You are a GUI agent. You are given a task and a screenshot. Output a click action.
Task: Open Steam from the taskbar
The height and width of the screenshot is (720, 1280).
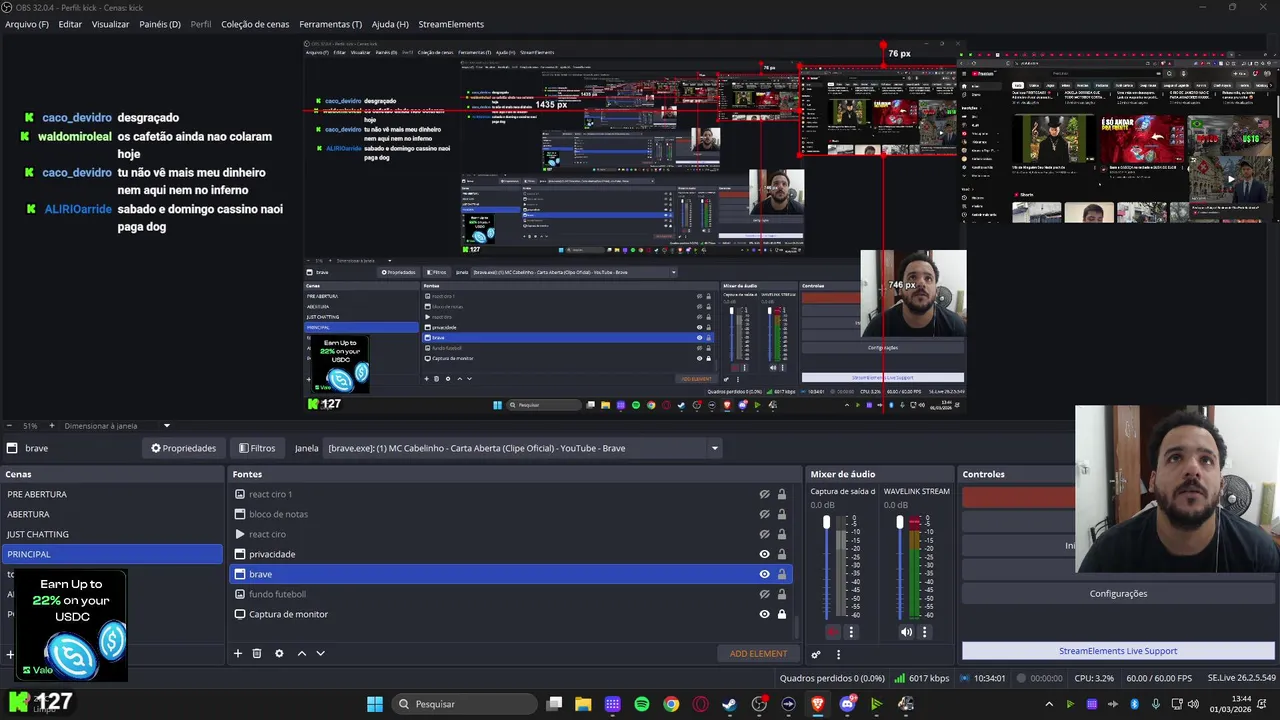tap(729, 704)
